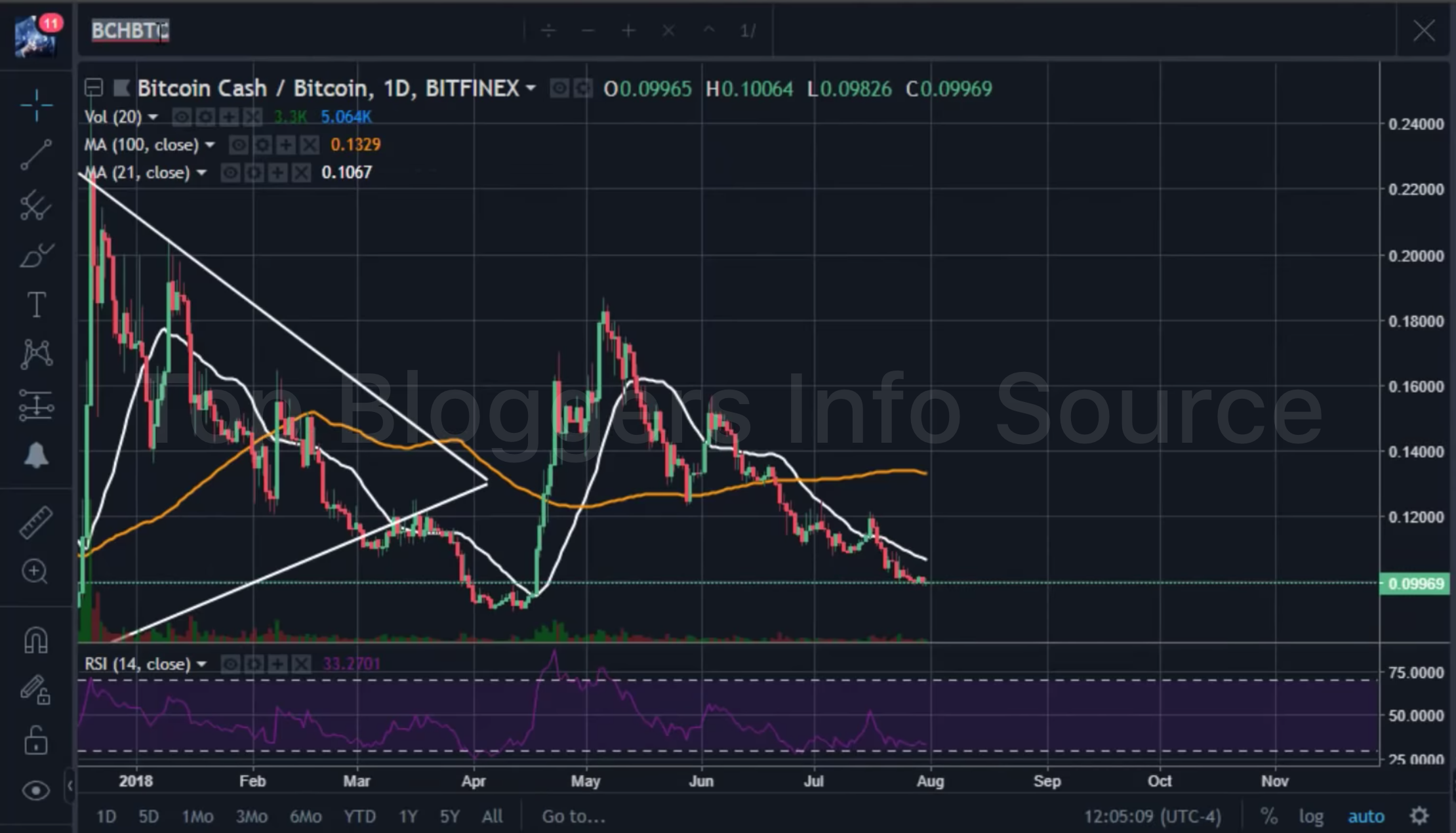Image resolution: width=1456 pixels, height=833 pixels.
Task: Toggle magnet mode on
Action: pos(36,640)
